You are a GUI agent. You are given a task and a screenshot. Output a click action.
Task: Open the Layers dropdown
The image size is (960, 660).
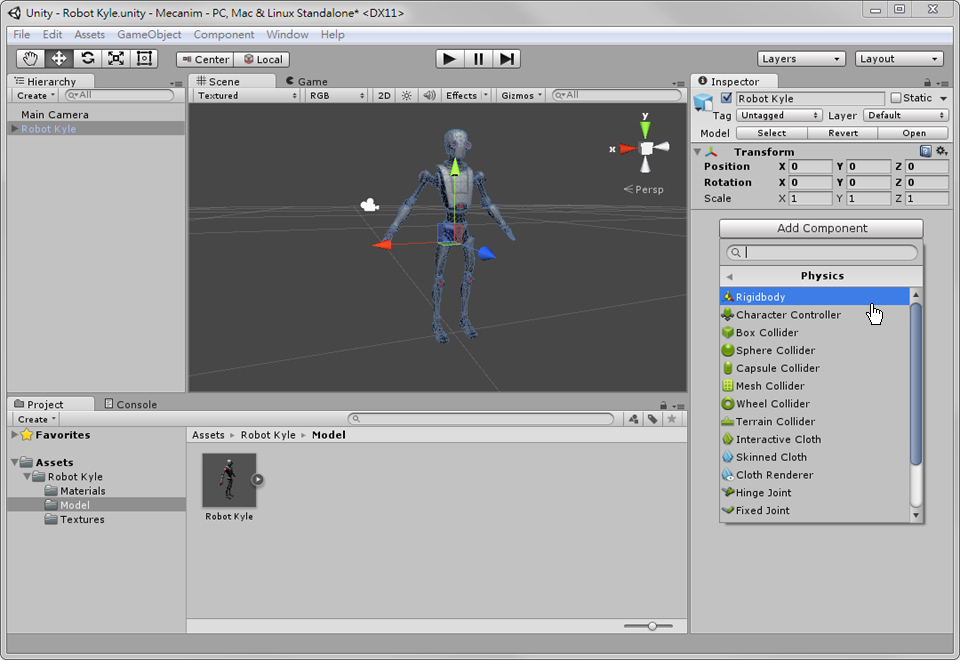(801, 59)
